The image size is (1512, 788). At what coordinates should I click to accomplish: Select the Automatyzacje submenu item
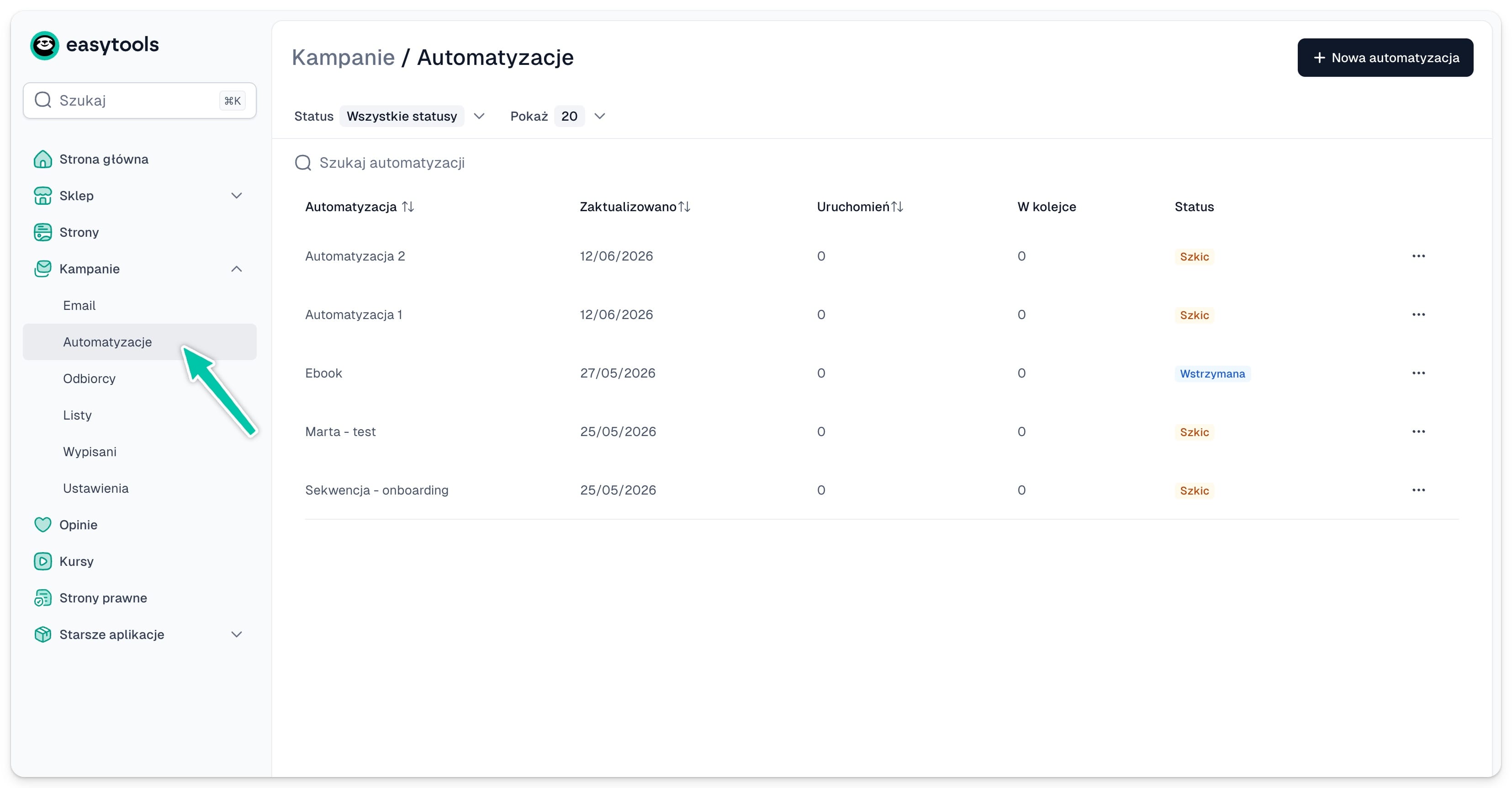coord(139,342)
